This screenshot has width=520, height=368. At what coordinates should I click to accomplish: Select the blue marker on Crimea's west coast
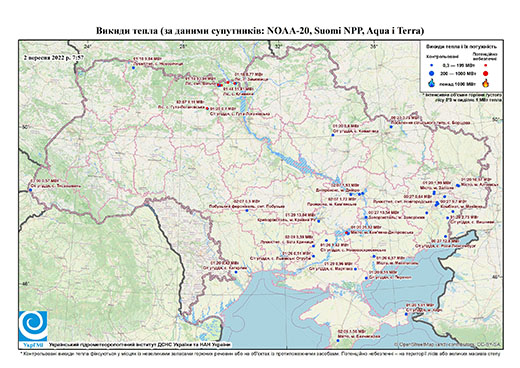(338, 340)
